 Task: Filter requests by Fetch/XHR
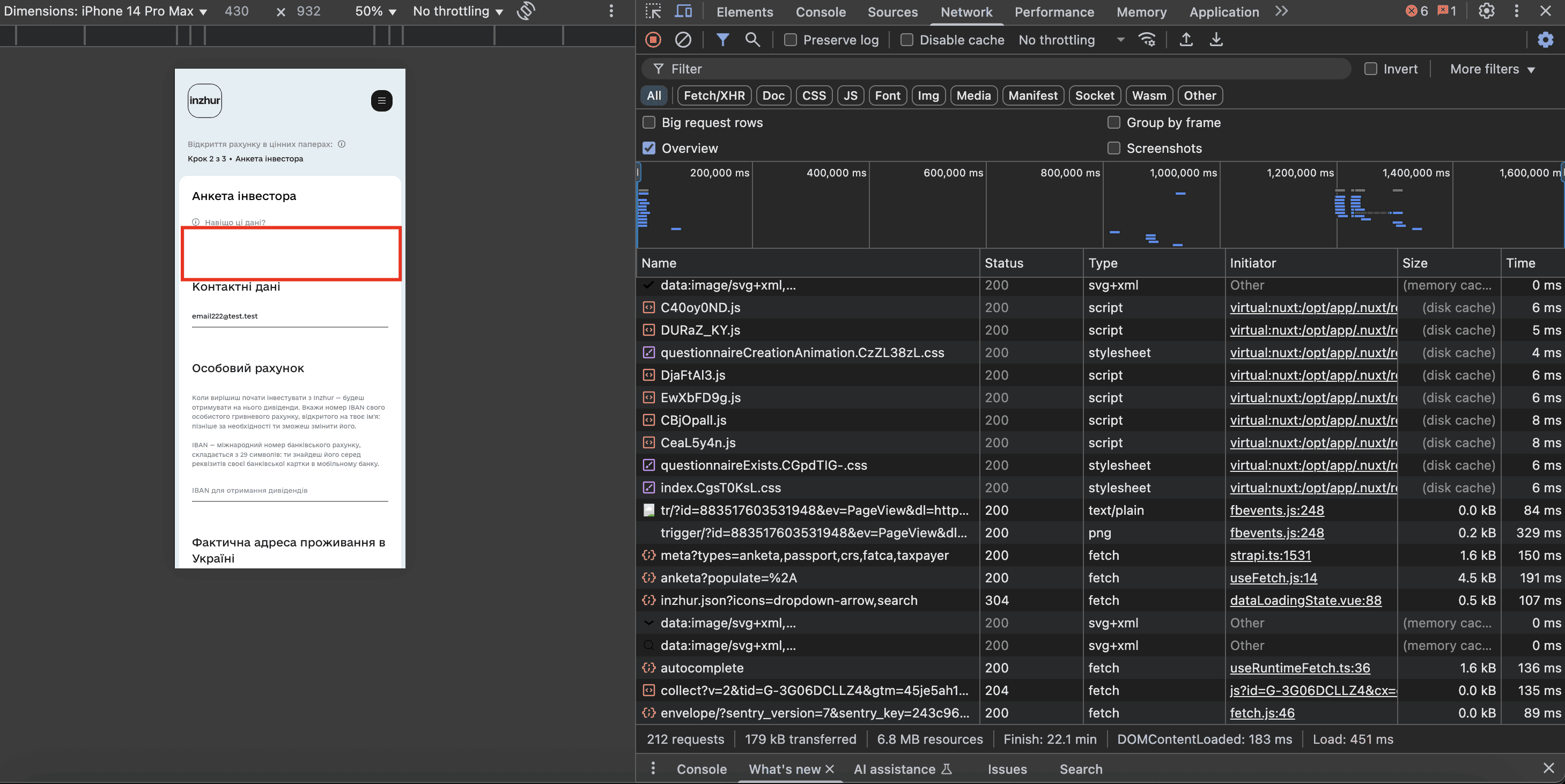tap(714, 95)
